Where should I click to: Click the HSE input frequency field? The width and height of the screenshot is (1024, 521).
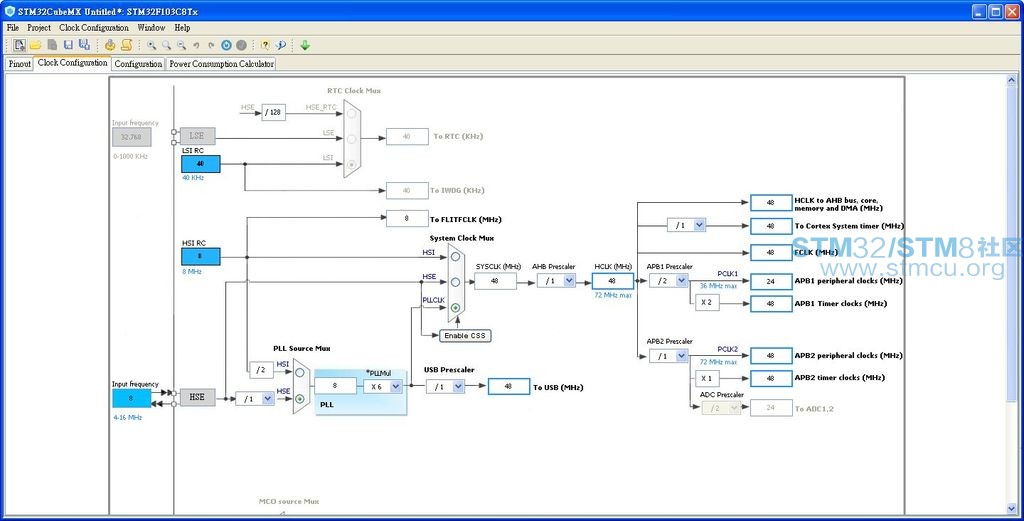(x=131, y=398)
